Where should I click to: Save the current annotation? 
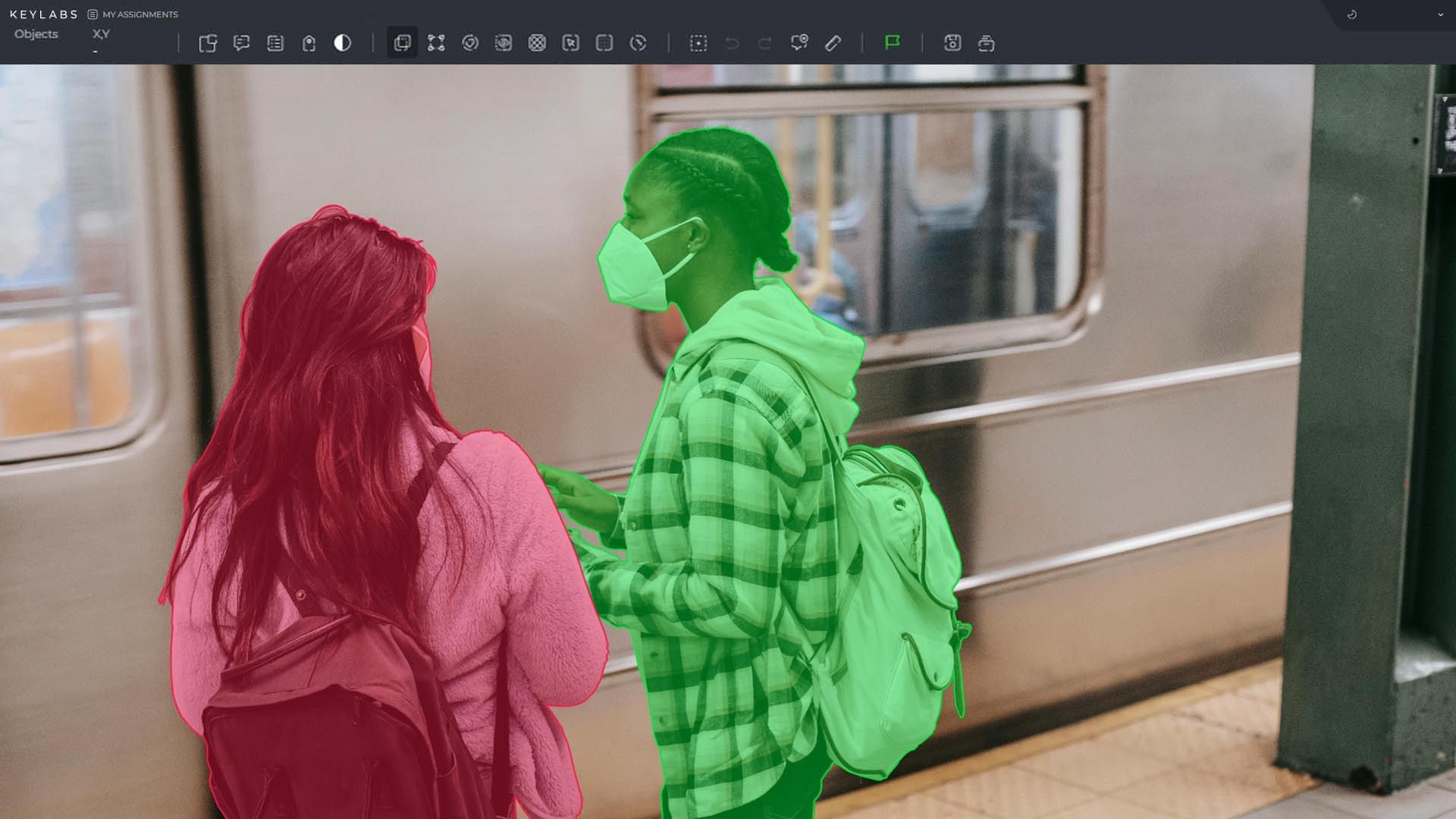pos(952,44)
